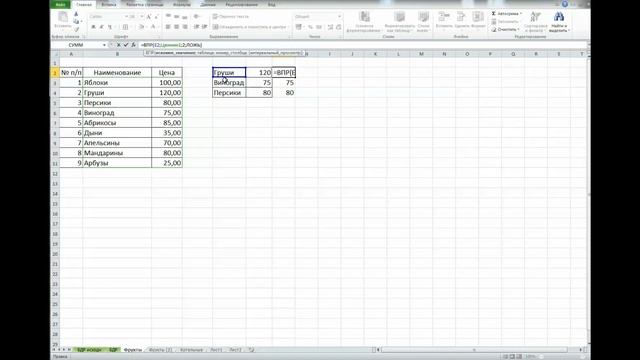Image resolution: width=640 pixels, height=360 pixels.
Task: Switch to the Formulas (Формулы) ribbon tab
Action: (x=182, y=4)
